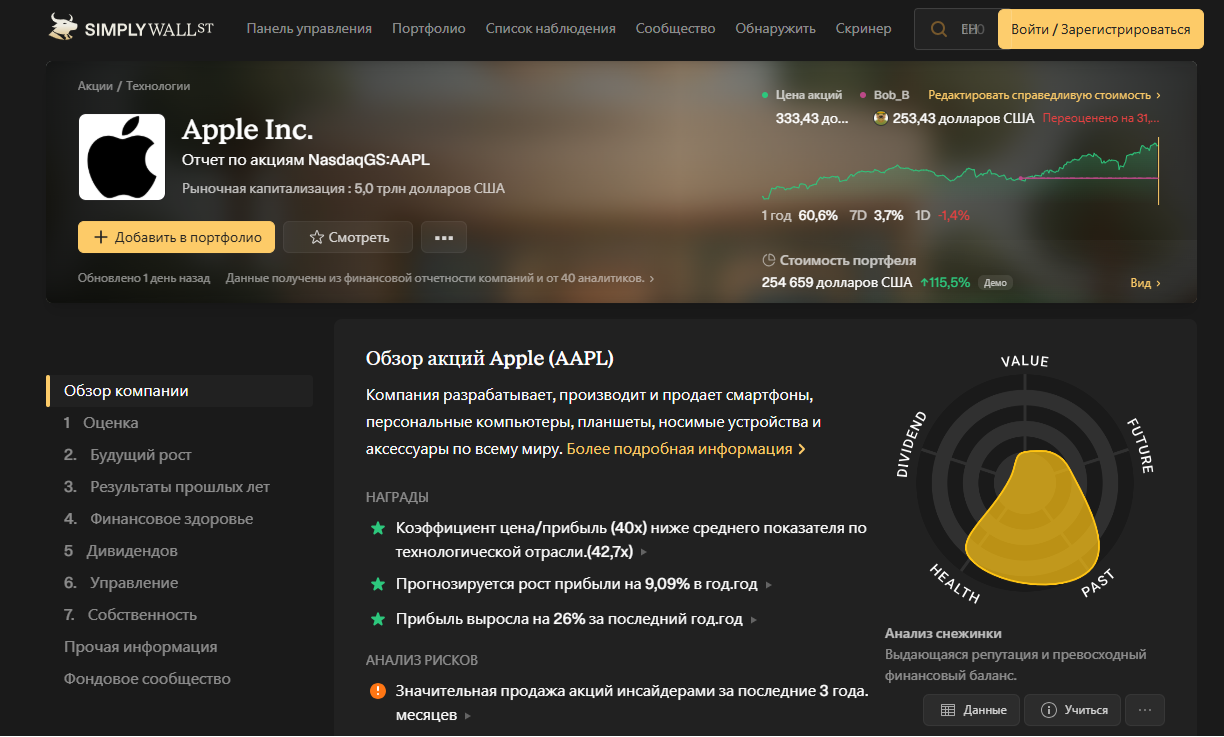Click the Bob_B avatar icon
1224x737 pixels.
pos(881,118)
